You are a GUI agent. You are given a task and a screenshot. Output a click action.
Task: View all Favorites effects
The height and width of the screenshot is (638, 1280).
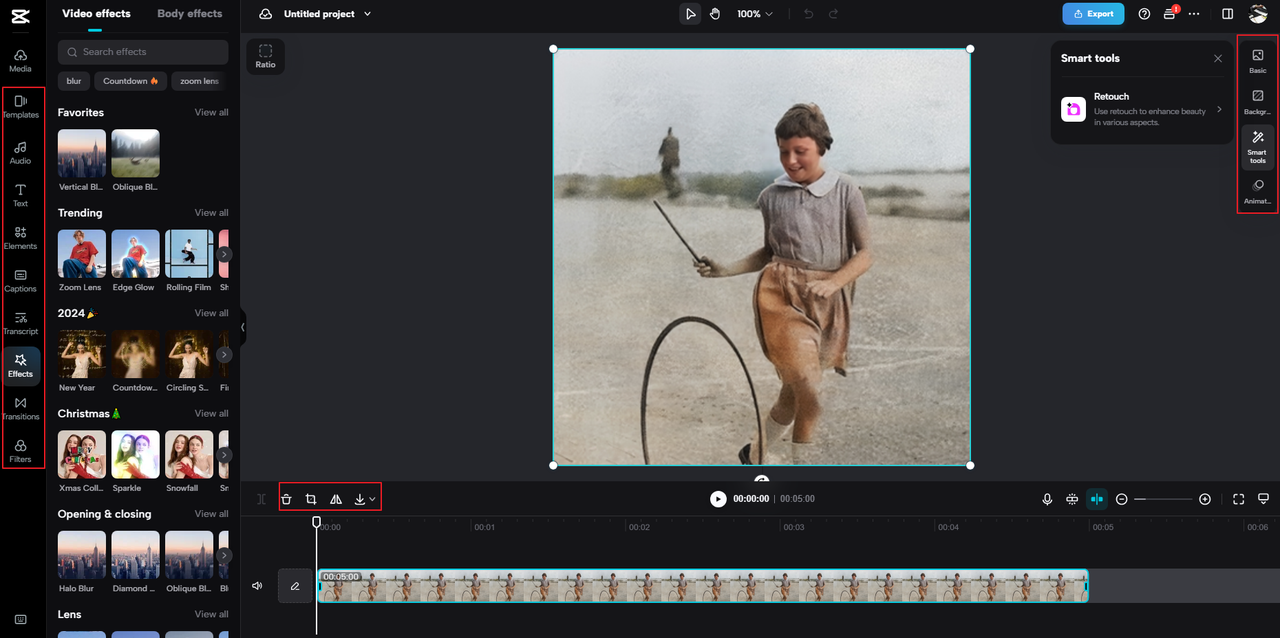pyautogui.click(x=211, y=113)
